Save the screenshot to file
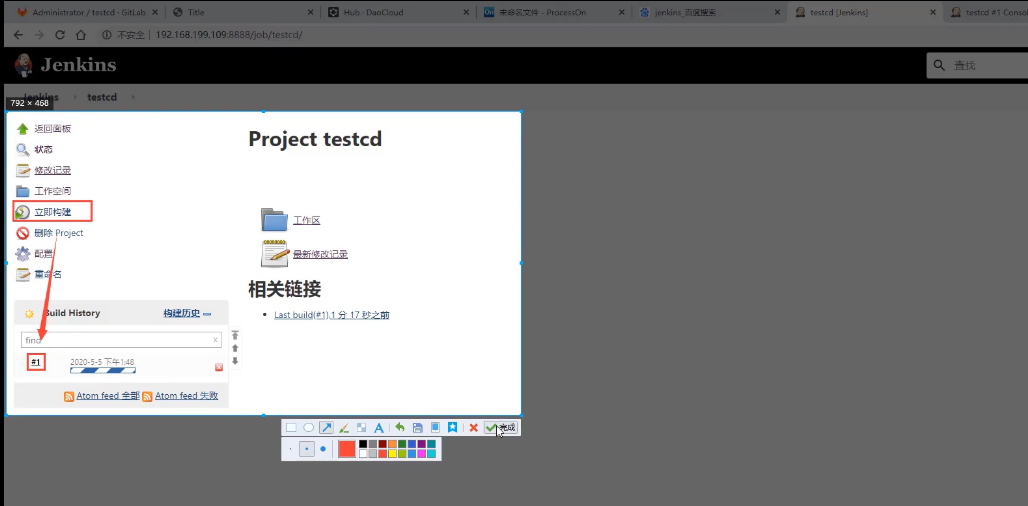The width and height of the screenshot is (1028, 506). 417,427
